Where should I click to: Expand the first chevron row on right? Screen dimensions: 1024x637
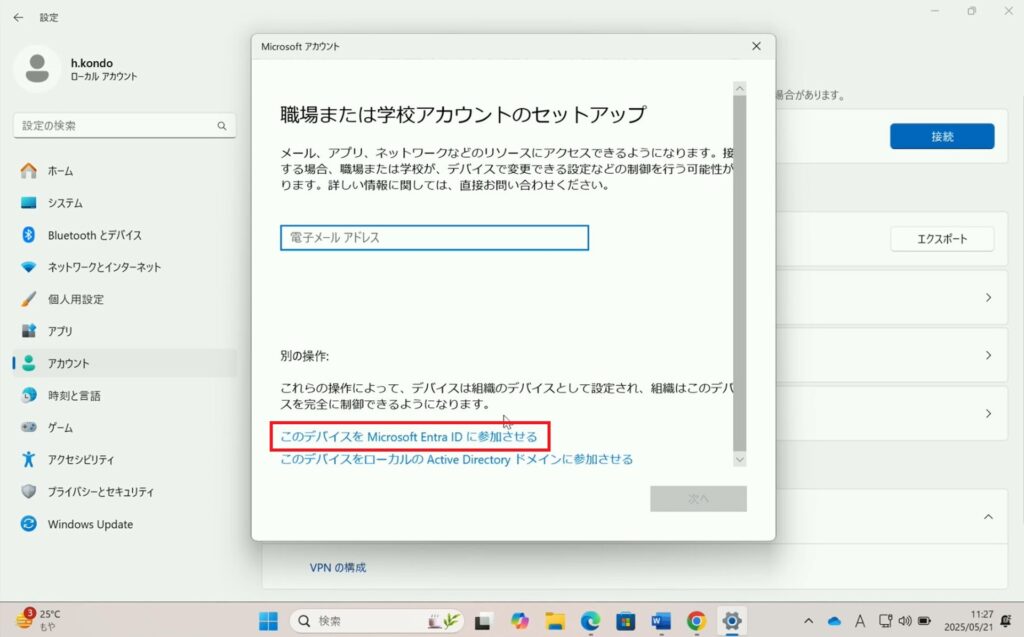point(988,298)
